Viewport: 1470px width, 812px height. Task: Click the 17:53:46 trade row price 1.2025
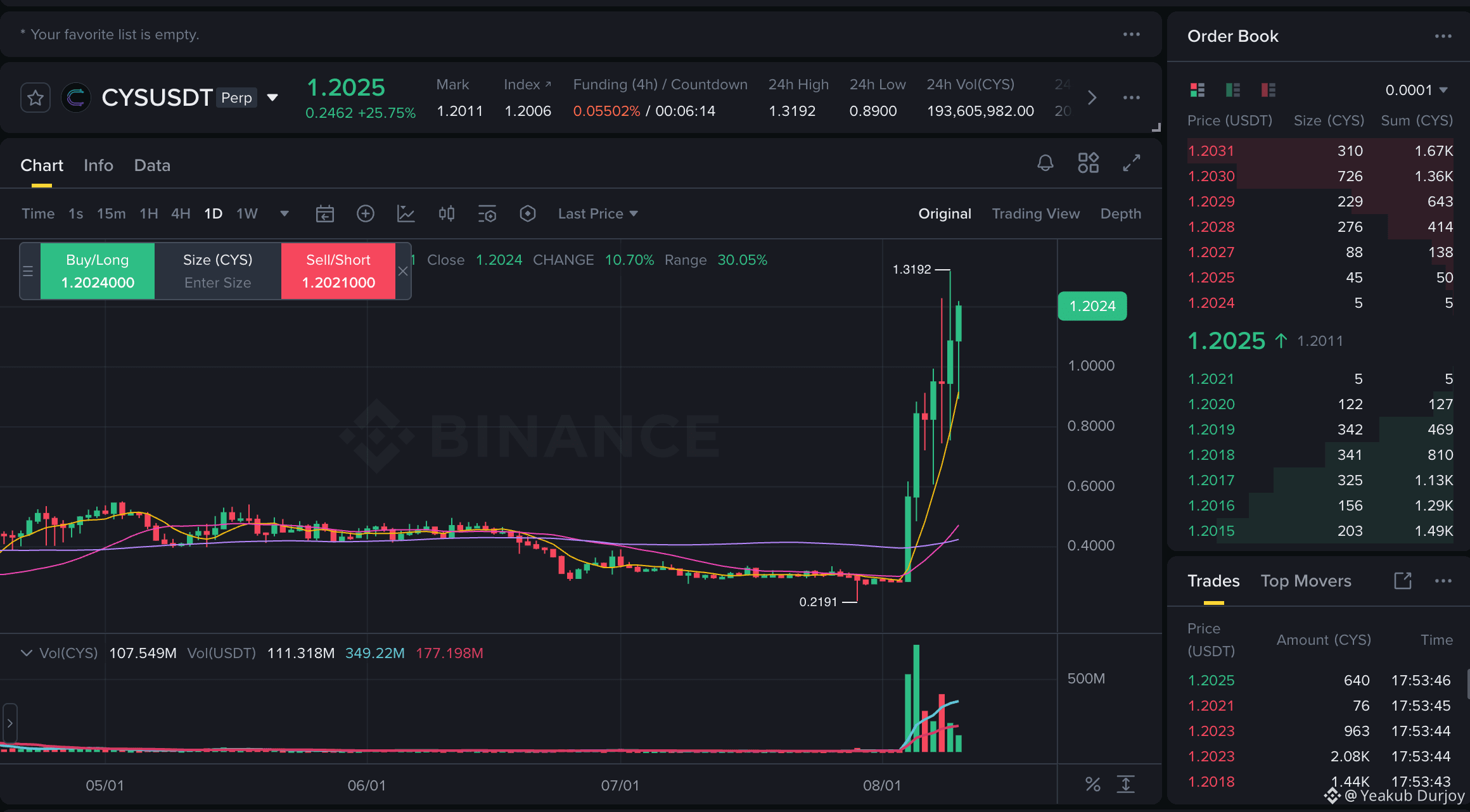1211,680
